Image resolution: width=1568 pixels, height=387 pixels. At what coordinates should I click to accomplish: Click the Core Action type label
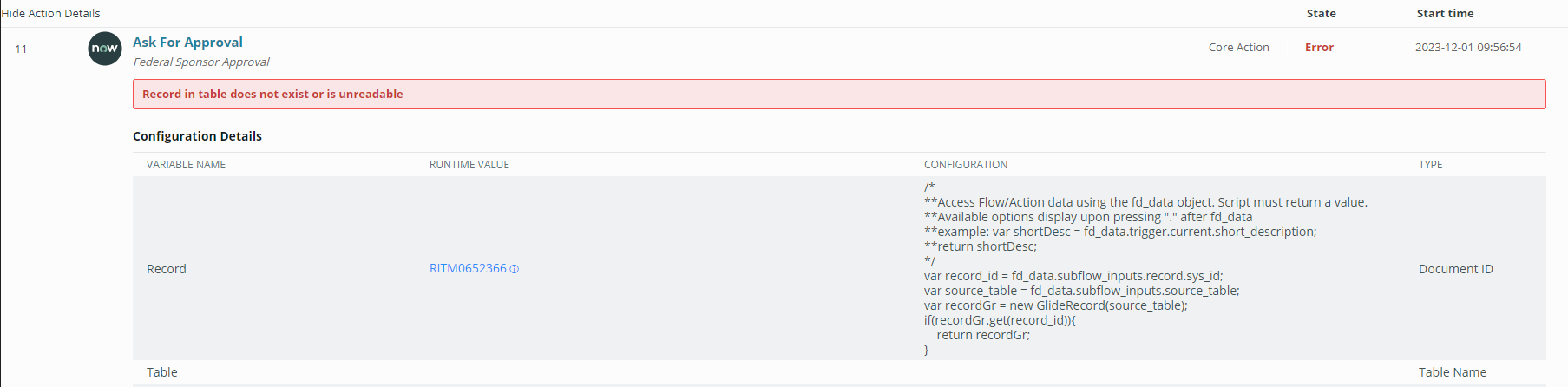(x=1238, y=48)
